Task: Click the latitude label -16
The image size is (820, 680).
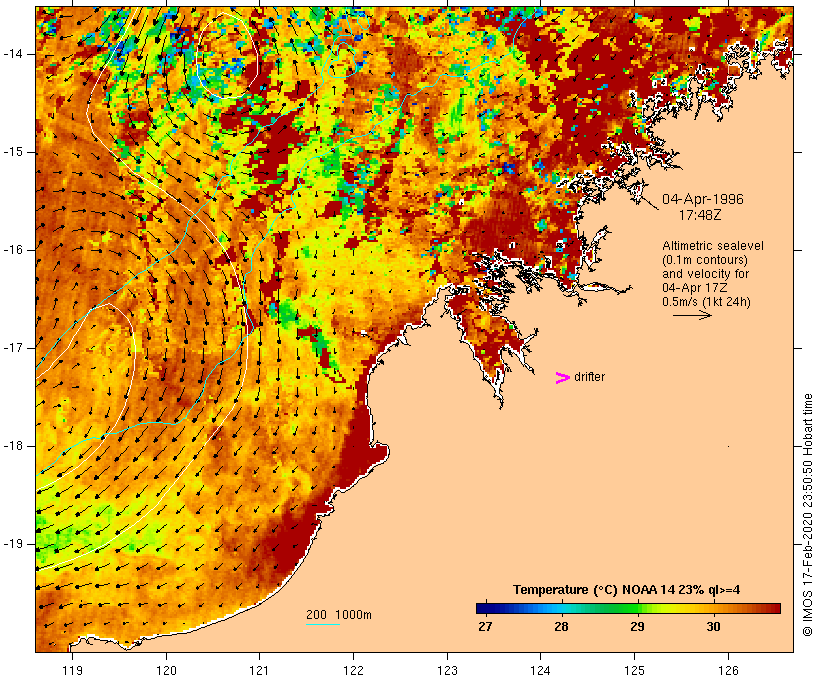Action: point(13,250)
